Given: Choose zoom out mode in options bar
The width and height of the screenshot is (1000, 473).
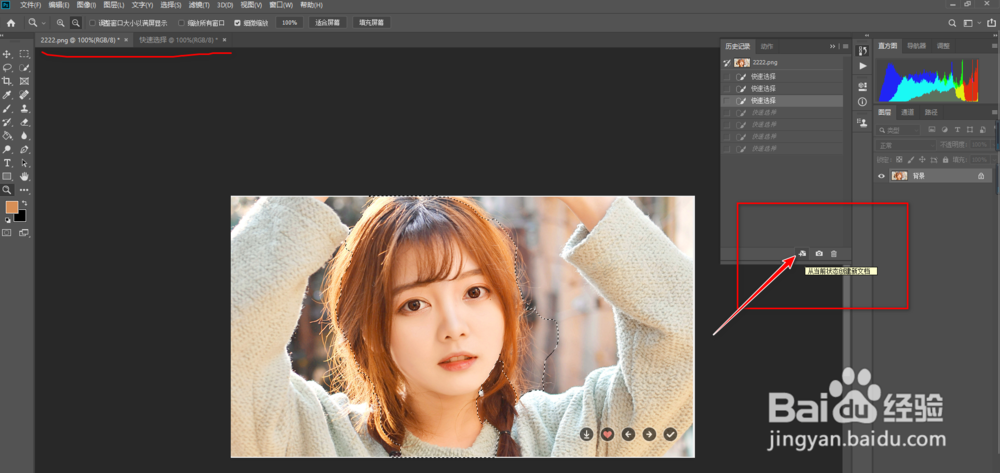Looking at the screenshot, I should (x=75, y=23).
